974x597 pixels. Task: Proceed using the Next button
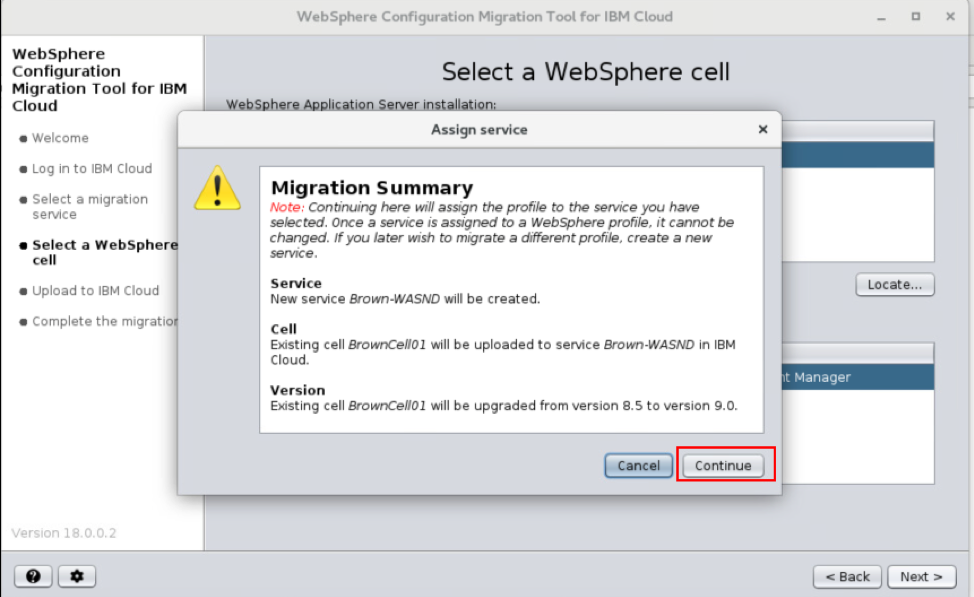921,576
